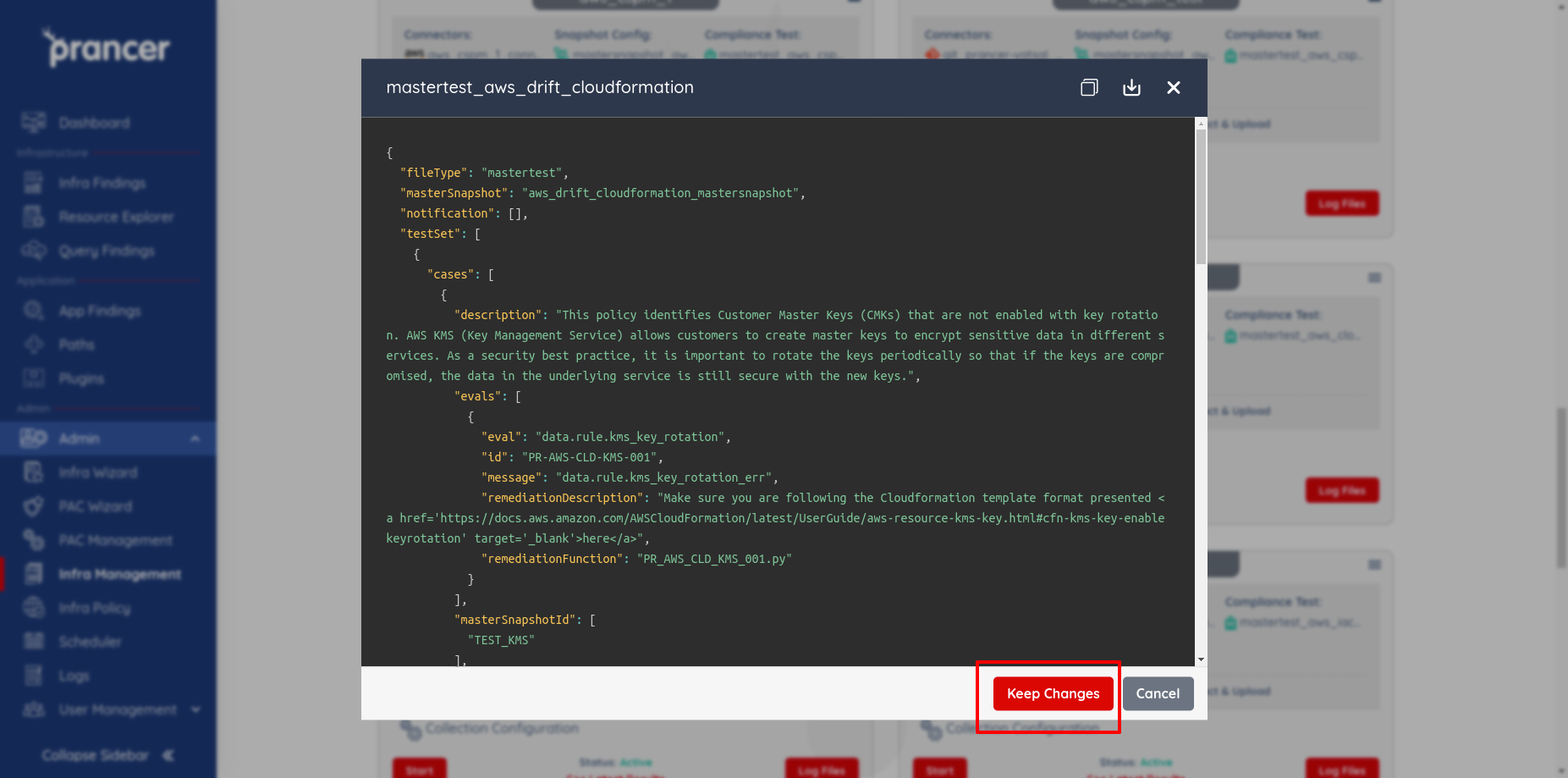This screenshot has height=778, width=1568.
Task: Click the Logs icon
Action: (x=34, y=675)
